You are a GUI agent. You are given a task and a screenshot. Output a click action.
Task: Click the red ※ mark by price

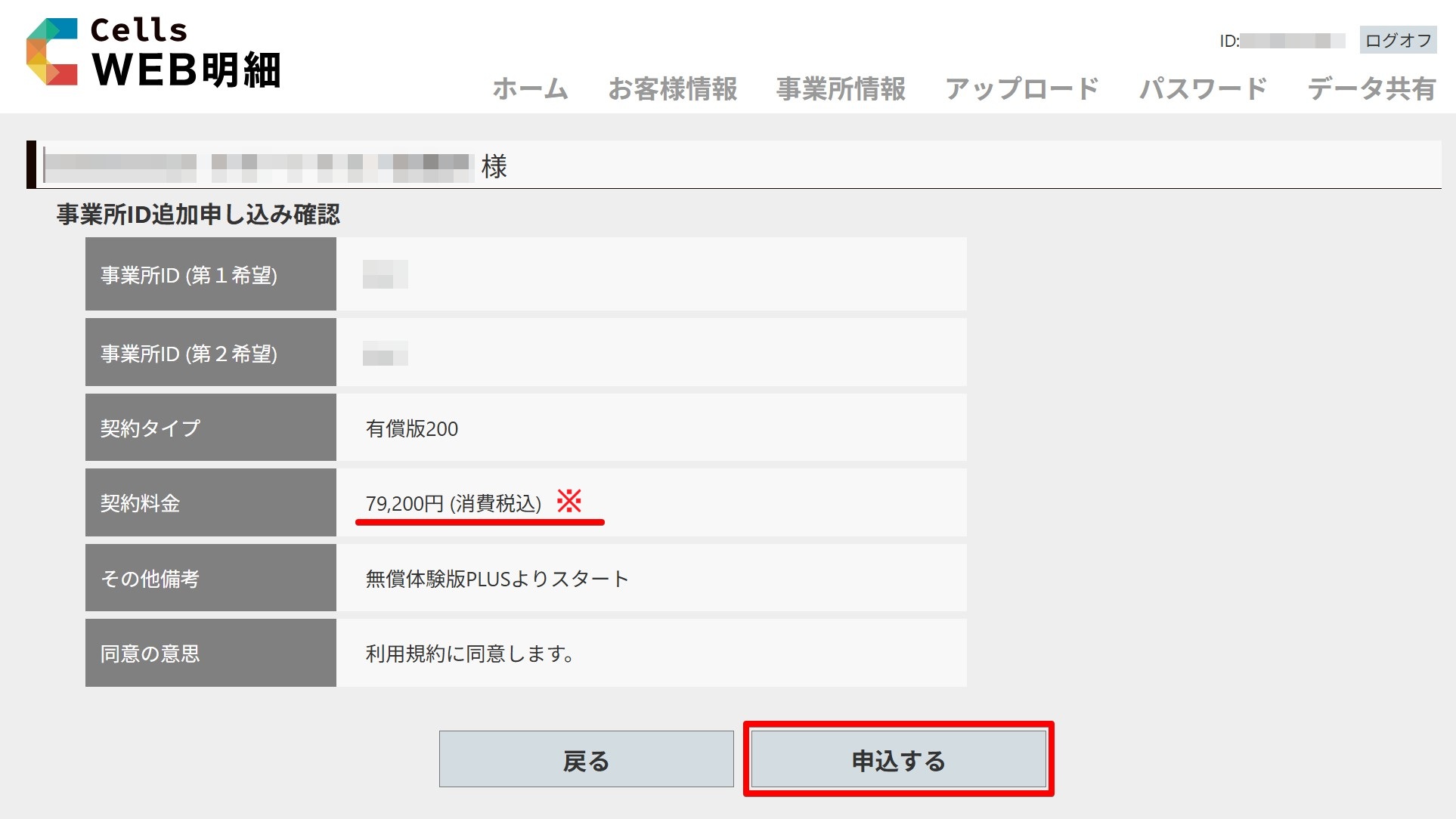569,501
